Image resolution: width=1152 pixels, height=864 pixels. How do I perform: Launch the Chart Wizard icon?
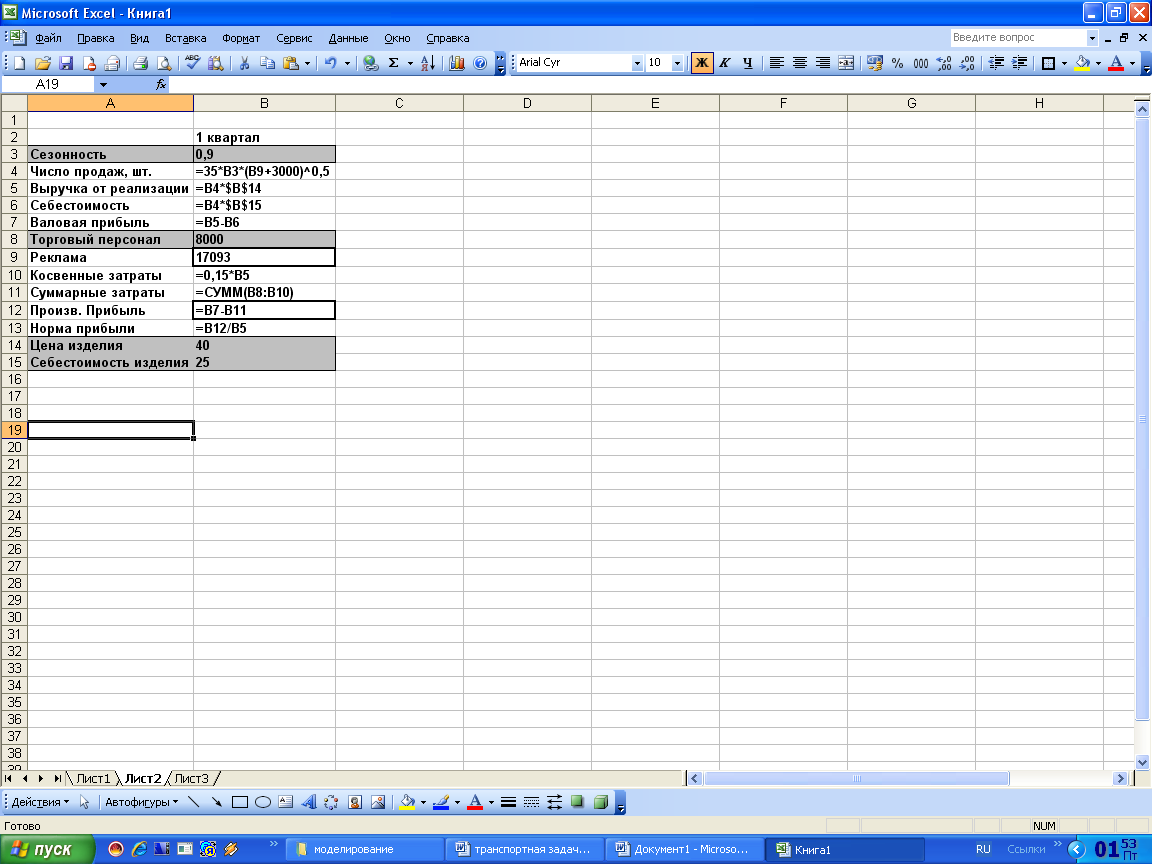pyautogui.click(x=457, y=63)
